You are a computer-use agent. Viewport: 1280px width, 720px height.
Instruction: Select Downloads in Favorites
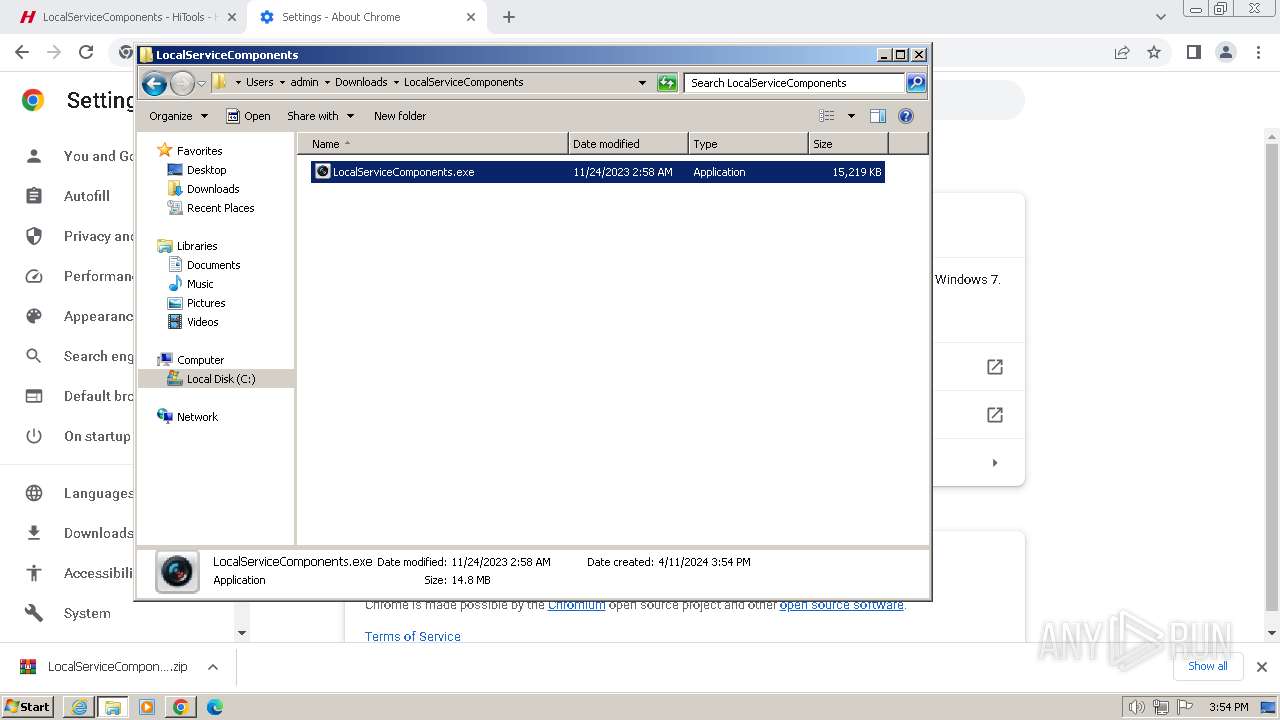(212, 189)
